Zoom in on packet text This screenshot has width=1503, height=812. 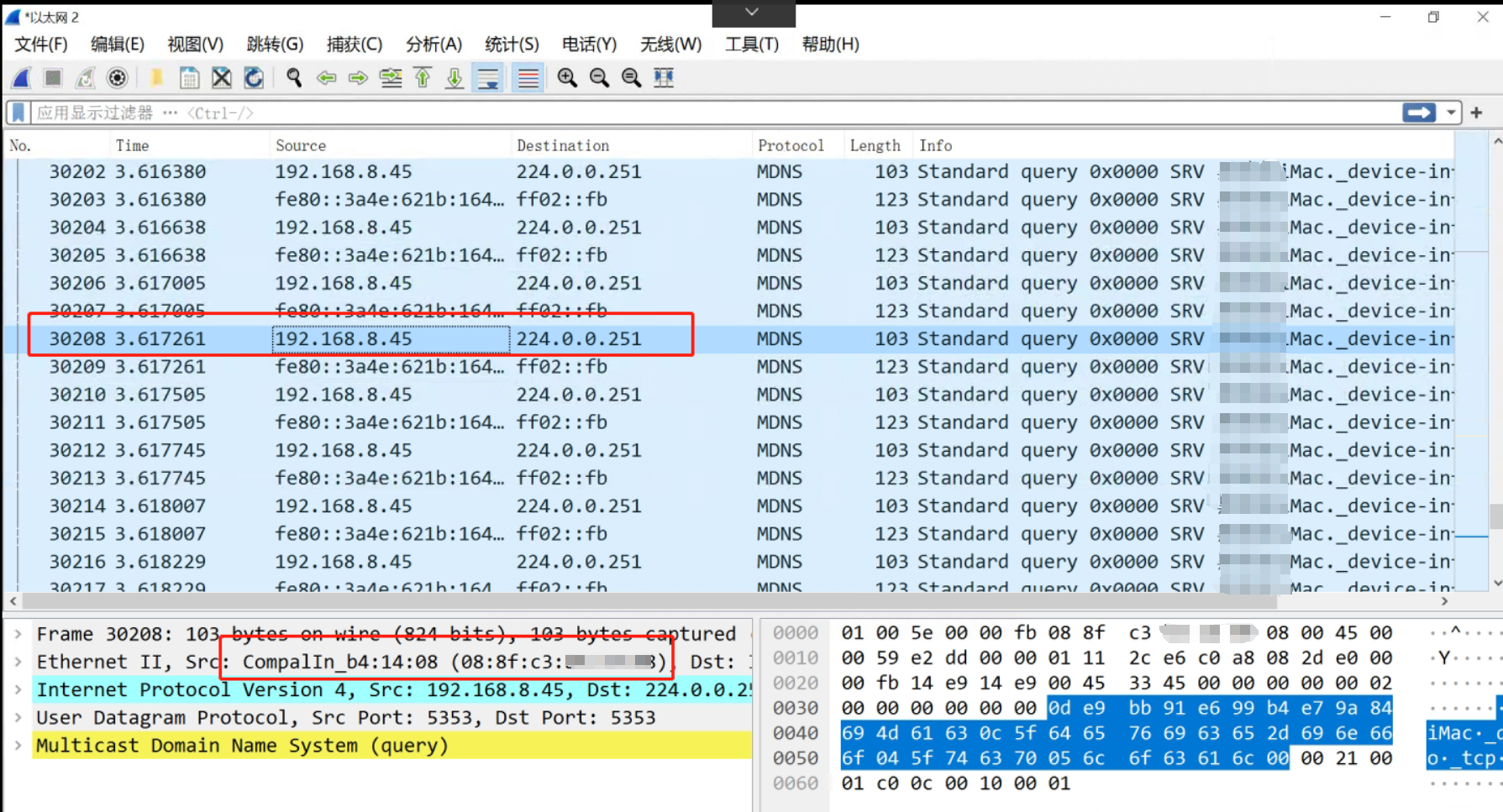(x=567, y=78)
